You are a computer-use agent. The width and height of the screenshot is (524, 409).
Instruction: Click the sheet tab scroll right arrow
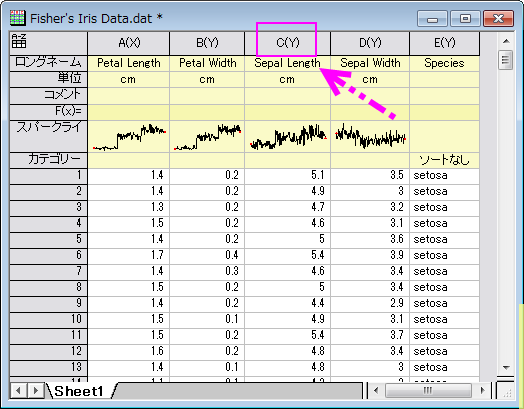point(36,391)
